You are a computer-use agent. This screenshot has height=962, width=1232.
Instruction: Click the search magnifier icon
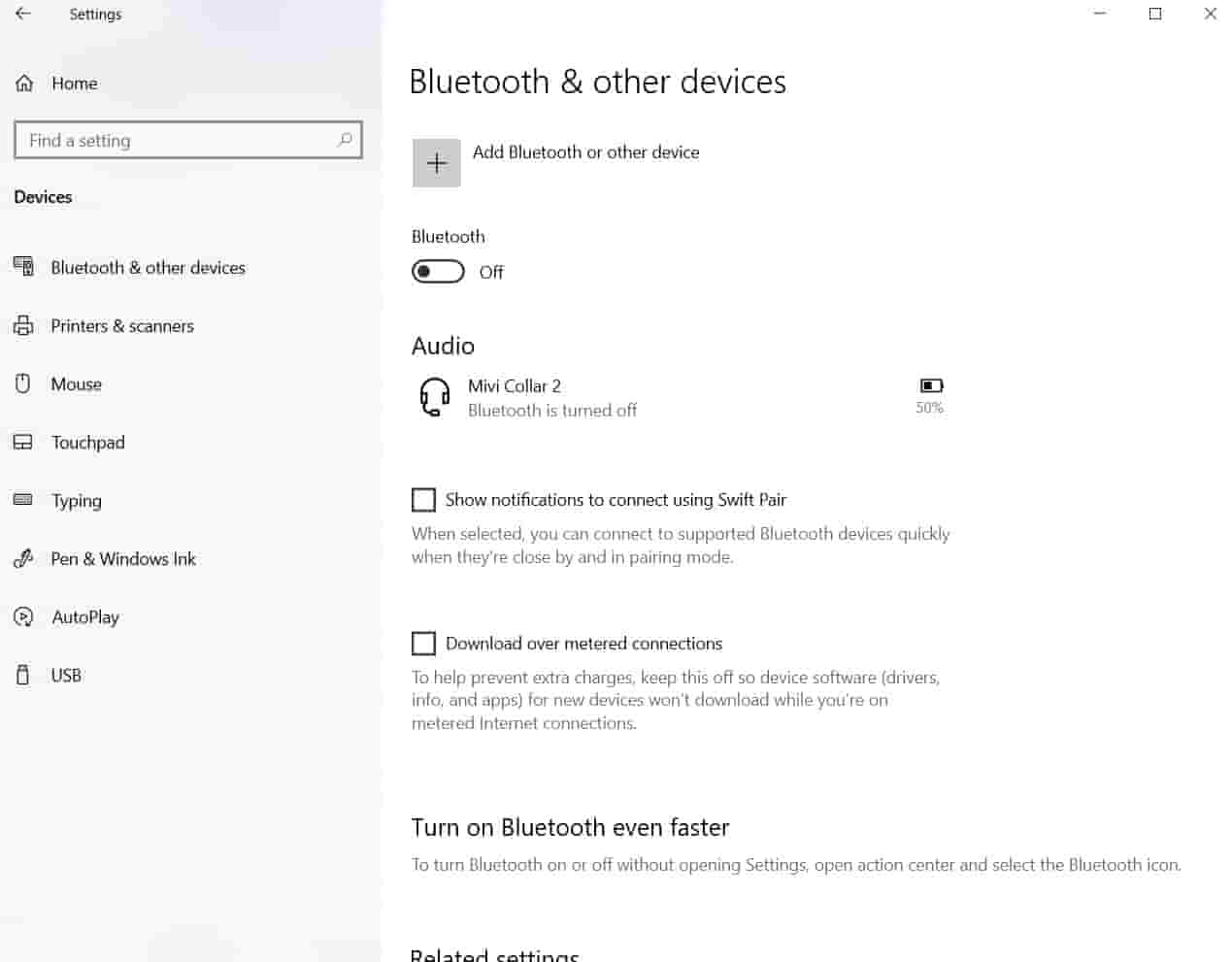tap(345, 140)
